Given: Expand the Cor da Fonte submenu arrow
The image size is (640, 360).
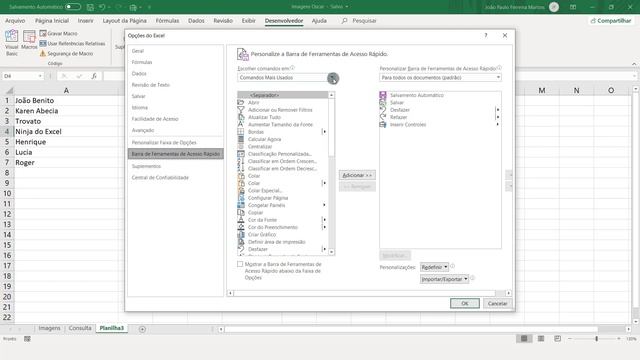Looking at the screenshot, I should [x=324, y=220].
